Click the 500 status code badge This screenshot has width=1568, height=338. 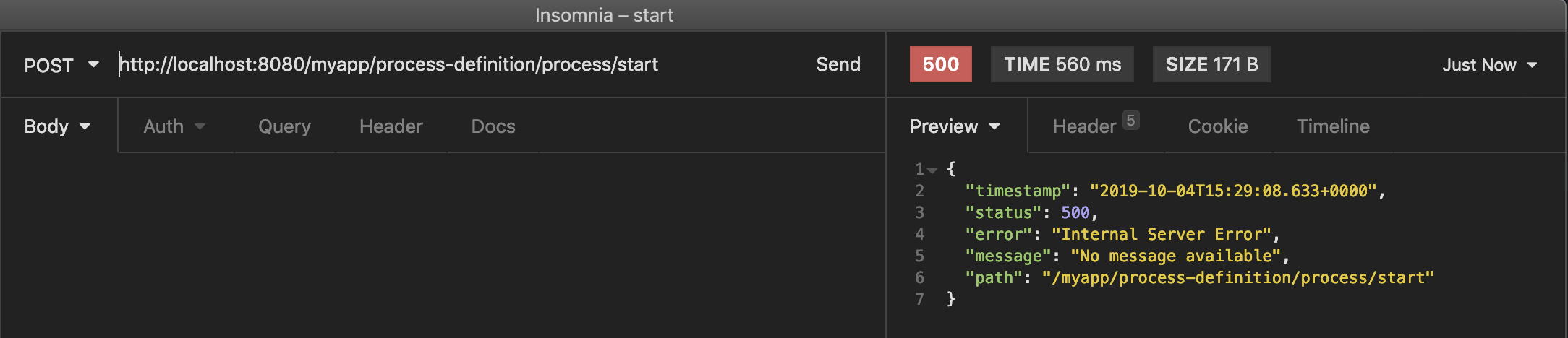pyautogui.click(x=940, y=64)
